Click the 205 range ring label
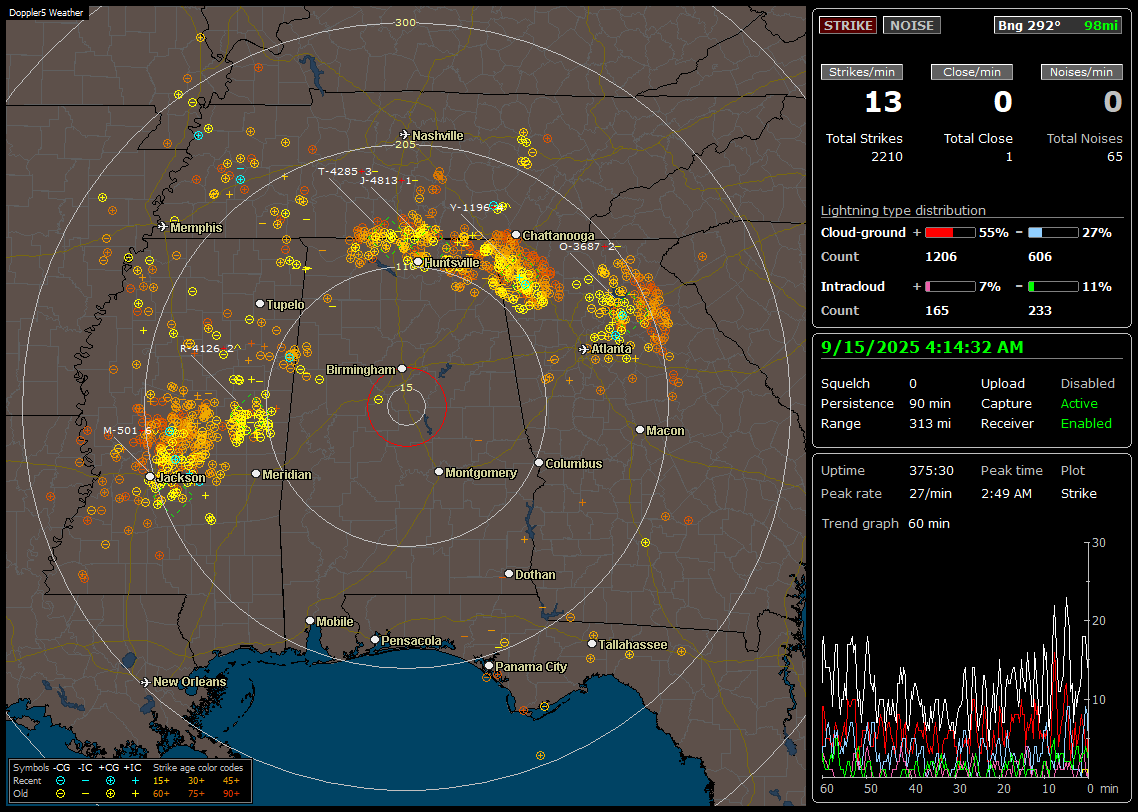1138x812 pixels. 405,144
